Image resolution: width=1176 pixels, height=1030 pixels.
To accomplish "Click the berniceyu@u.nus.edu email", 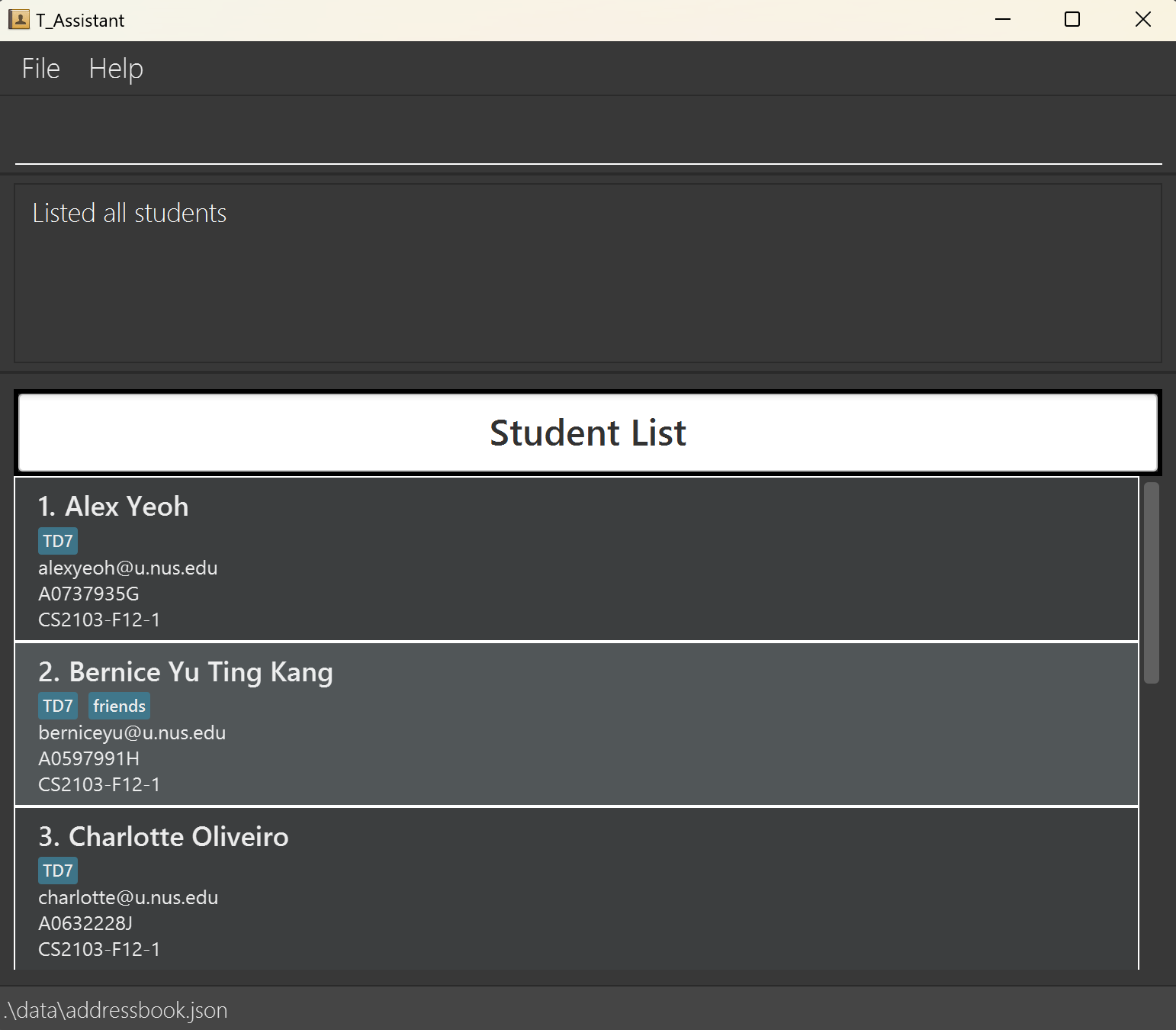I will (x=132, y=733).
